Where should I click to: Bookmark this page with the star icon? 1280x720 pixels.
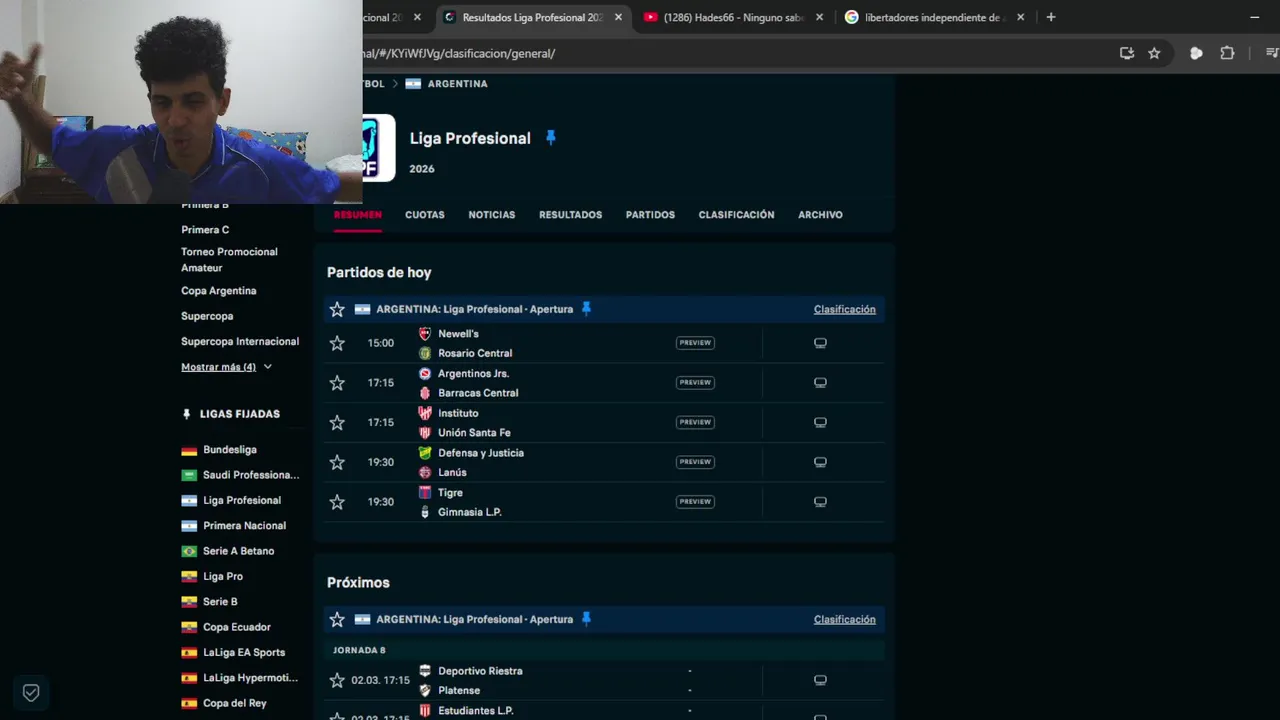coord(1154,53)
